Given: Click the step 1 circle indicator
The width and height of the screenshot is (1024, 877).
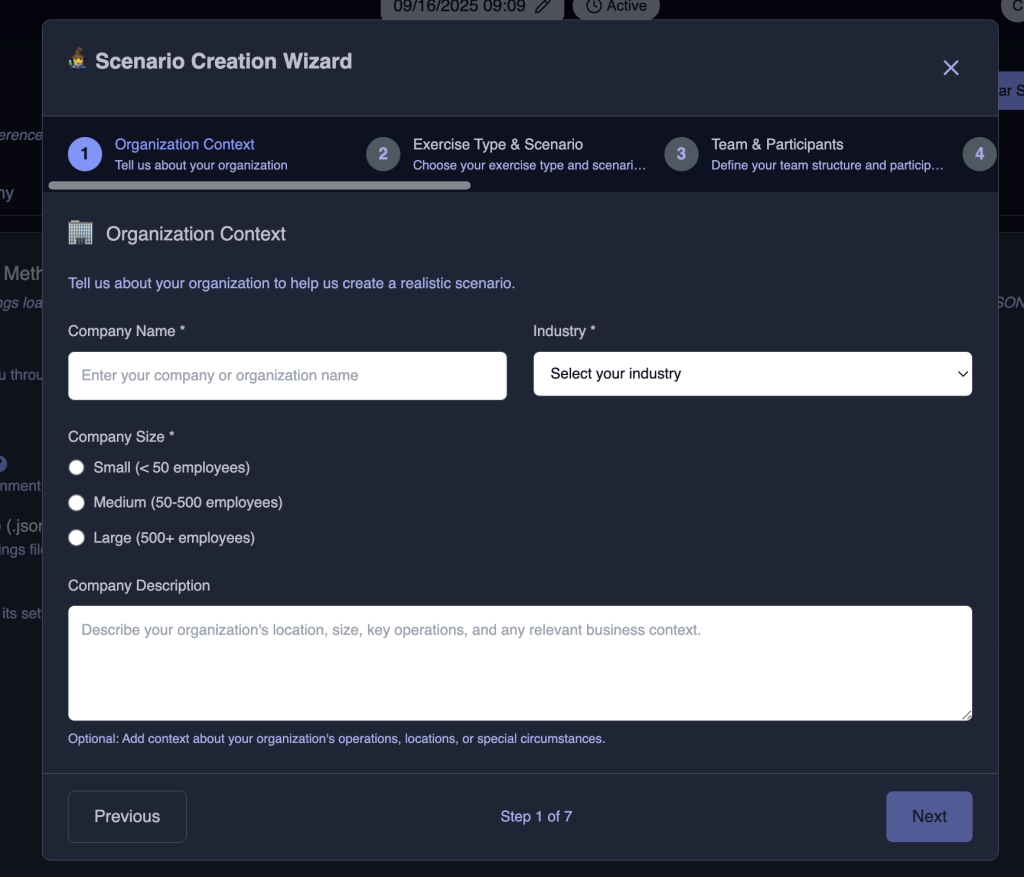Looking at the screenshot, I should (85, 154).
